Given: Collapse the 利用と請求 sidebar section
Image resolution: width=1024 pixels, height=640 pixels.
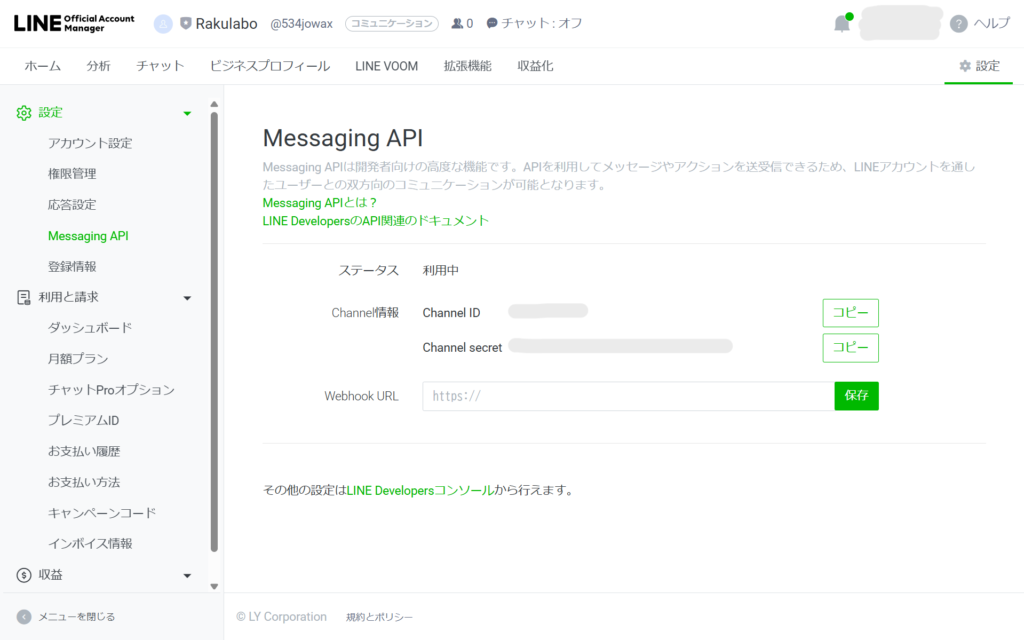Looking at the screenshot, I should coord(187,297).
